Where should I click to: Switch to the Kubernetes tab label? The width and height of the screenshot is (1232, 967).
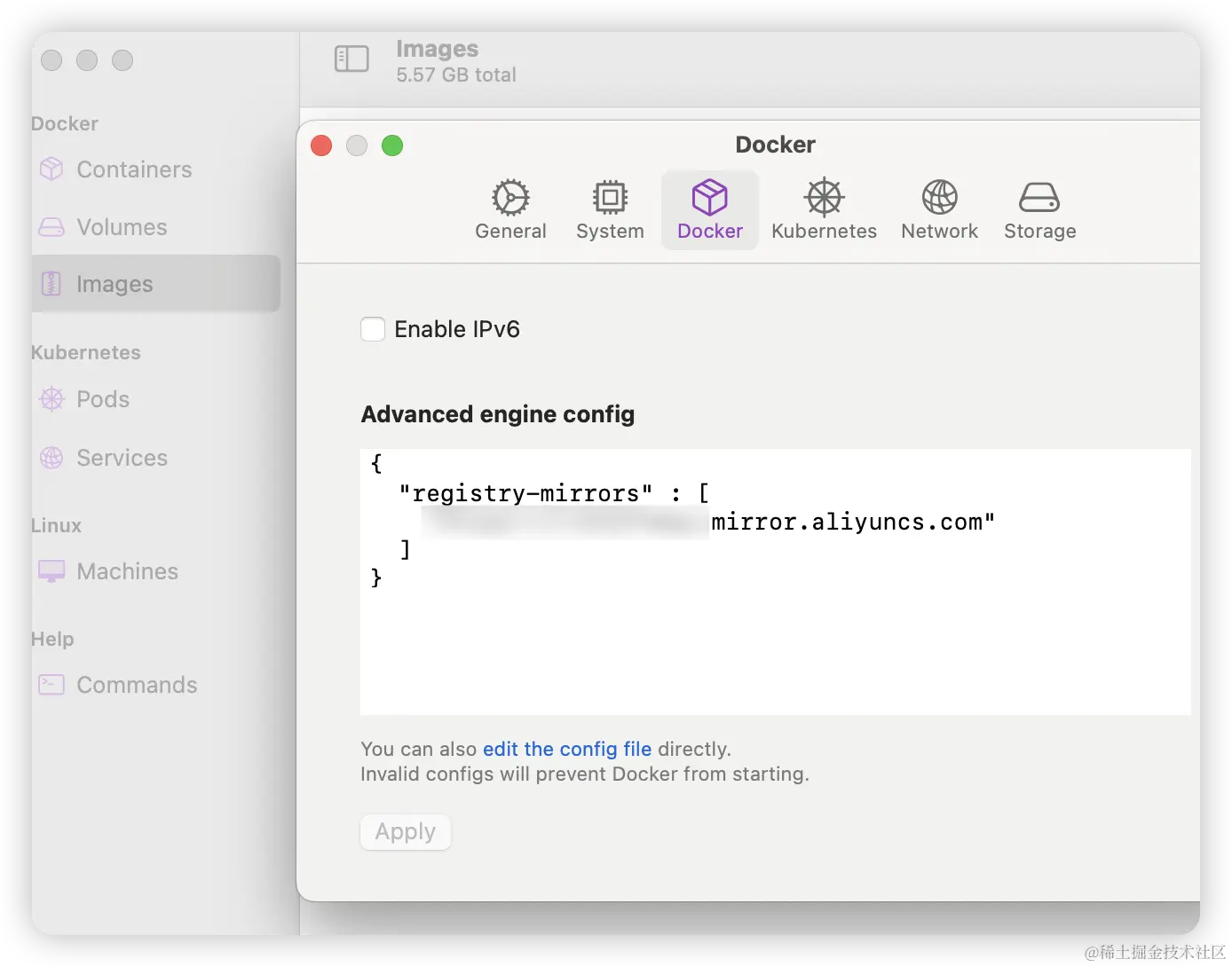pyautogui.click(x=825, y=232)
